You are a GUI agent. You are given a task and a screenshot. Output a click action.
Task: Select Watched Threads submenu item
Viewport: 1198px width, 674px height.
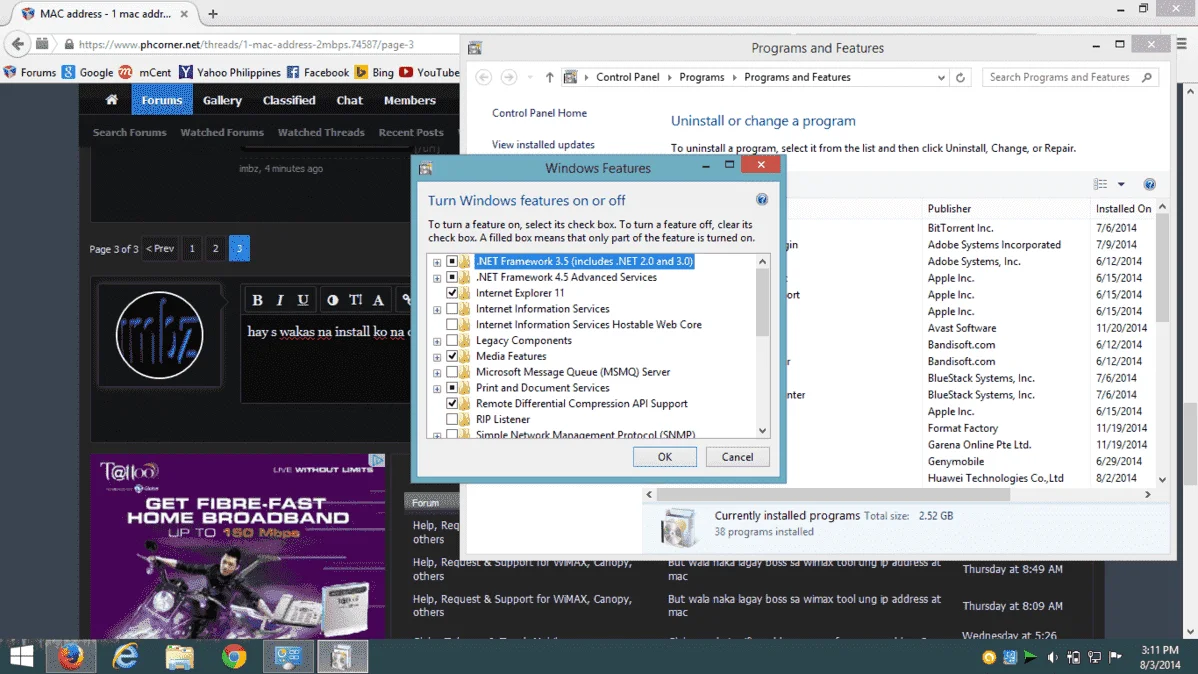tap(321, 132)
